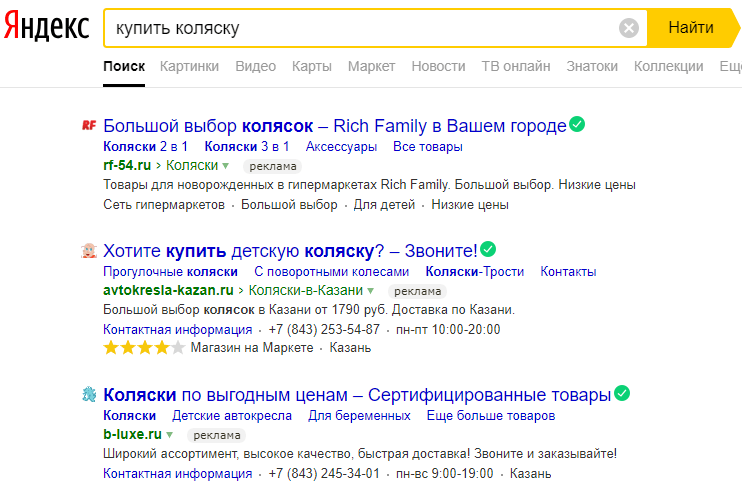This screenshot has height=500, width=742.
Task: Open 'Хотите купить детскую коляску' result title
Action: click(x=291, y=251)
